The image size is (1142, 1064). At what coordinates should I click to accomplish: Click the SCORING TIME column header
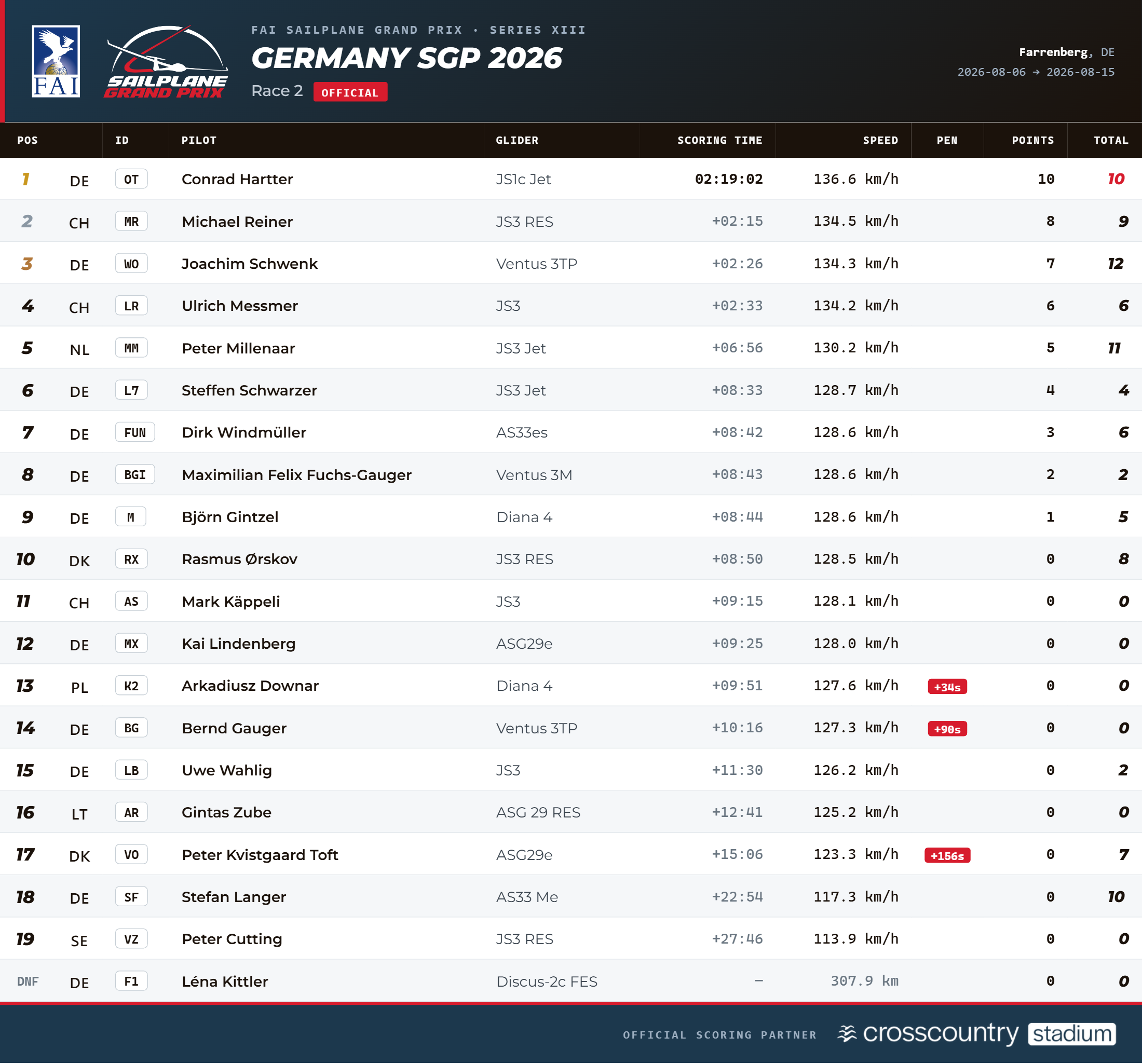click(x=720, y=140)
